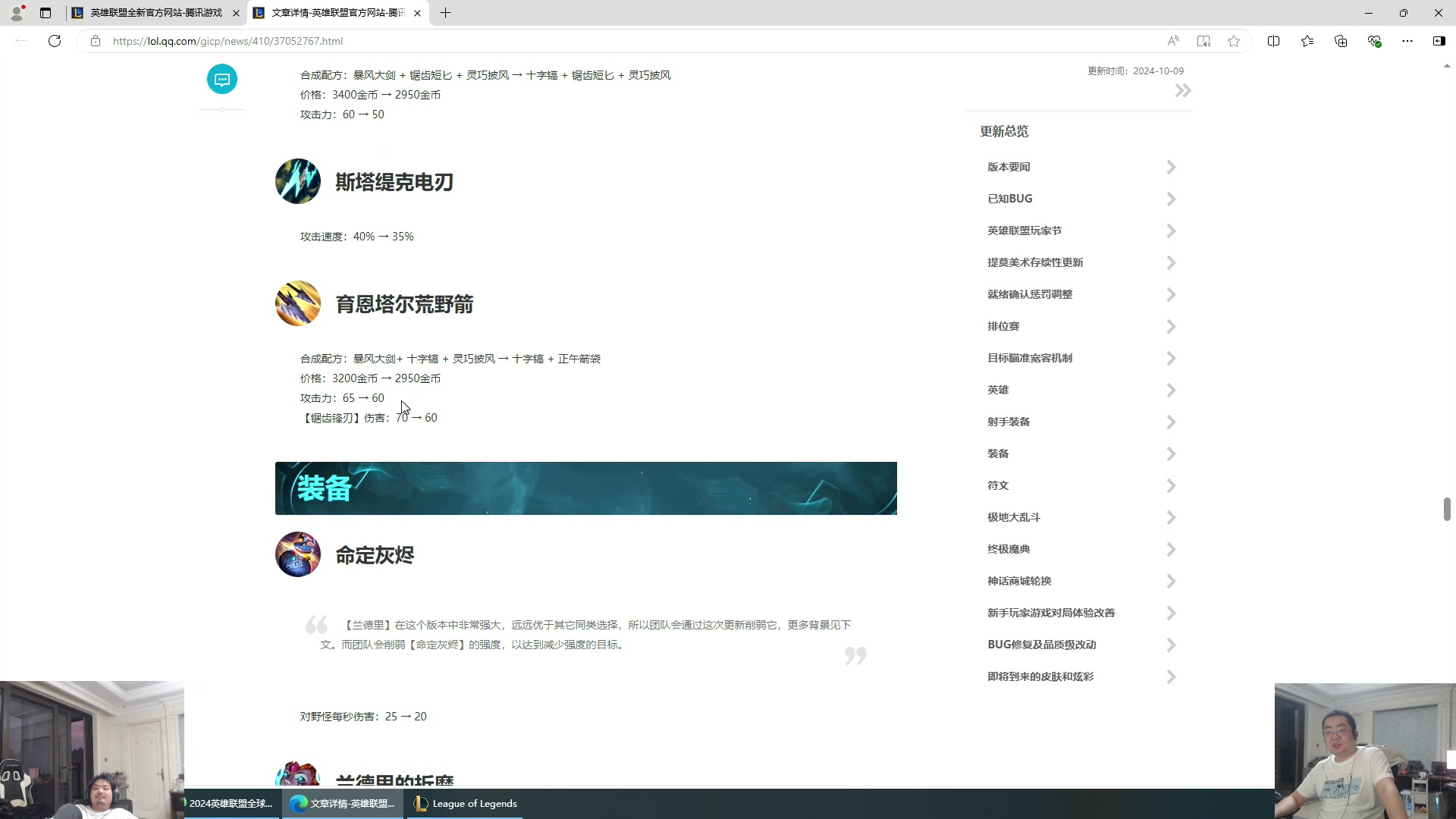Click the page vertical scrollbar thumb

[x=1447, y=509]
